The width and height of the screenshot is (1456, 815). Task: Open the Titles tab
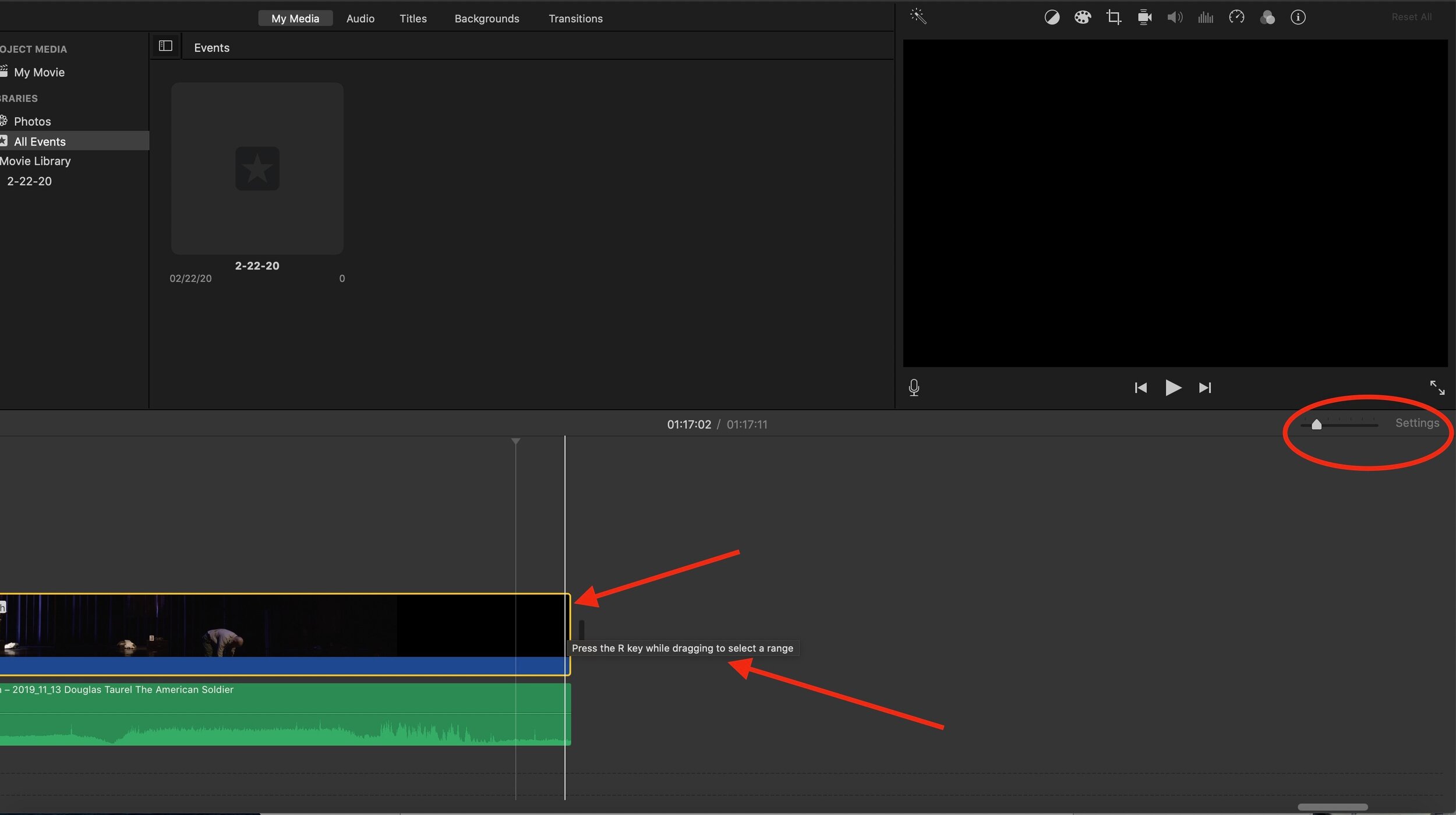tap(413, 18)
